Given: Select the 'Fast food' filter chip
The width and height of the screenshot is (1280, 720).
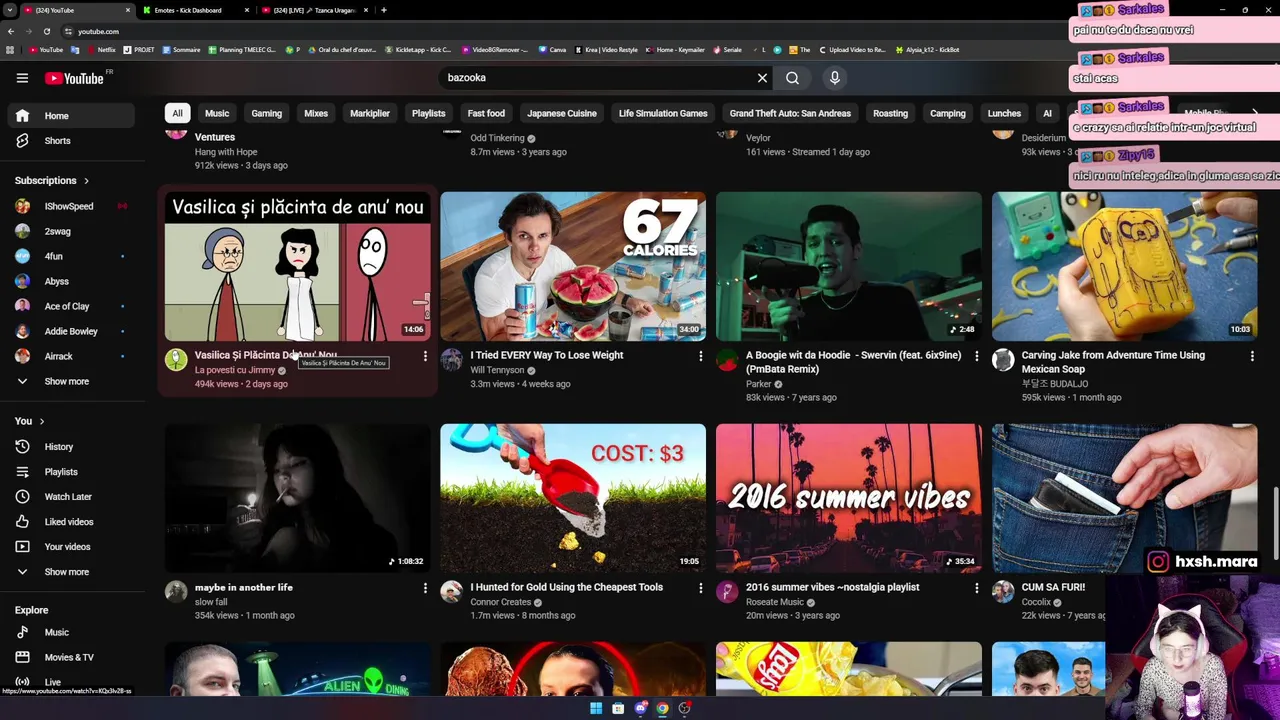Looking at the screenshot, I should (x=486, y=113).
